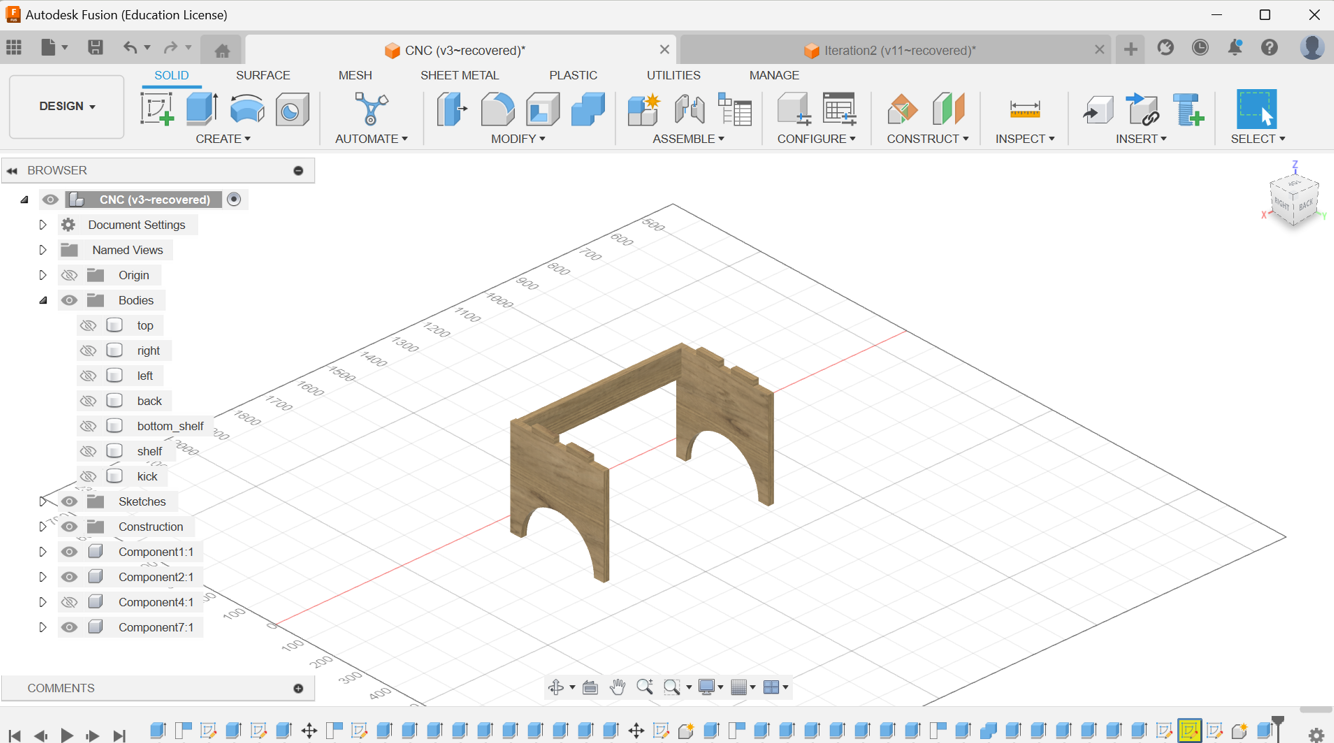Screen dimensions: 1334x743
Task: Select the Press Pull tool
Action: click(x=452, y=109)
